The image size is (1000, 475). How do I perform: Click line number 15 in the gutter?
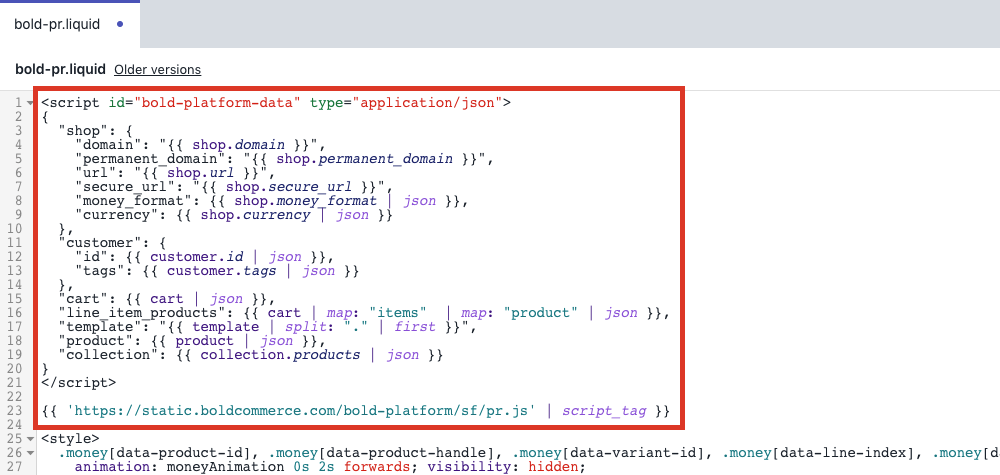click(15, 299)
